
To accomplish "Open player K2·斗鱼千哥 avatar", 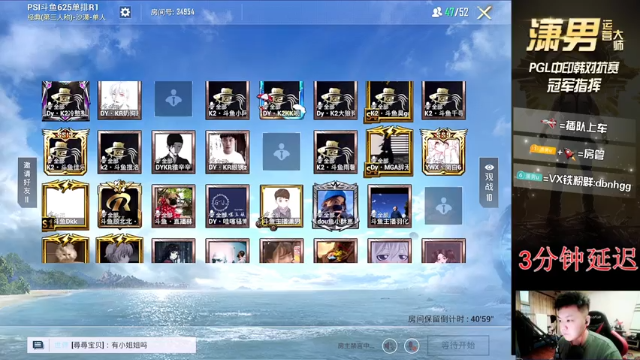I will 443,100.
